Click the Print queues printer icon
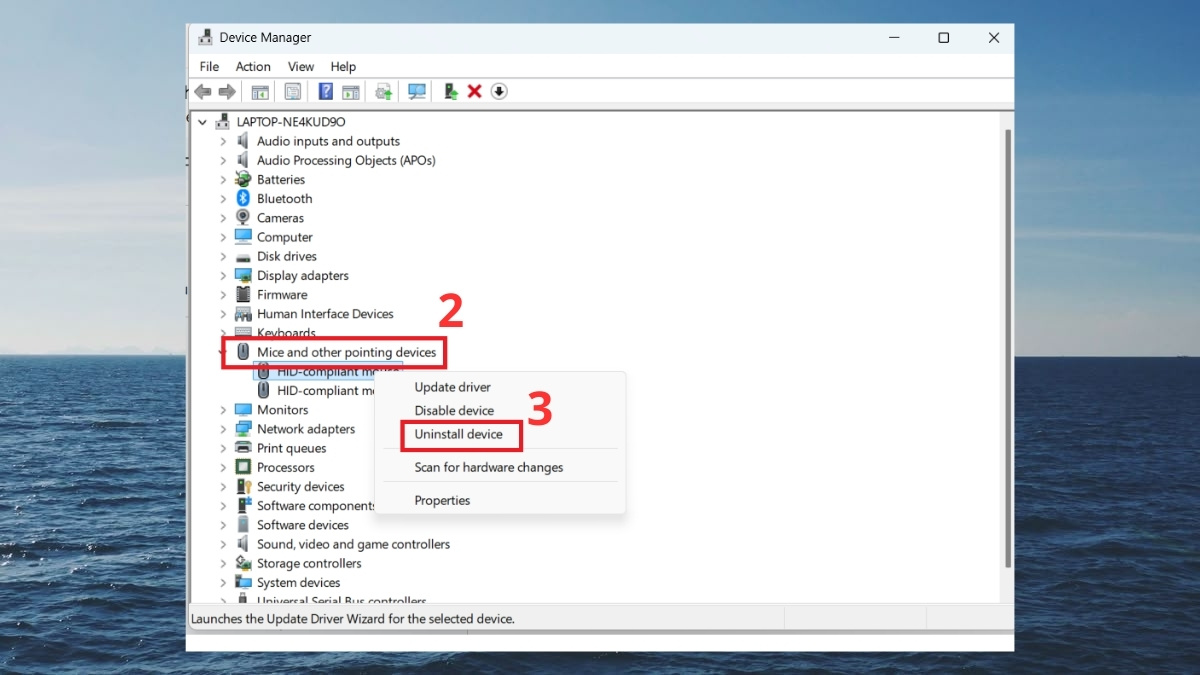The height and width of the screenshot is (675, 1200). tap(243, 448)
